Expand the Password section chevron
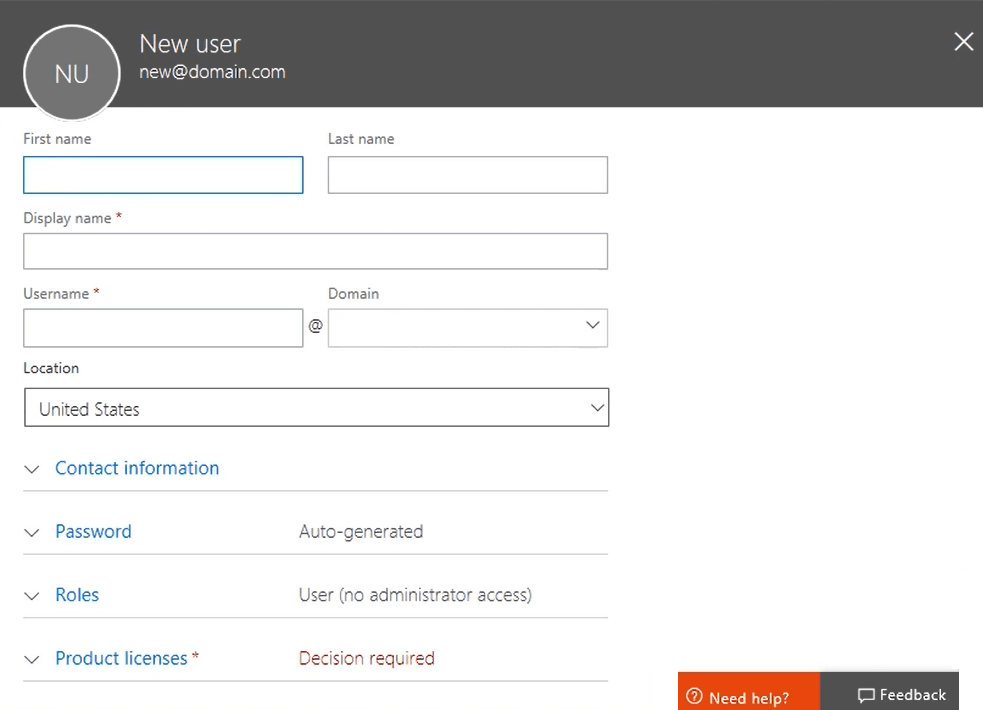This screenshot has height=710, width=983. pyautogui.click(x=32, y=532)
